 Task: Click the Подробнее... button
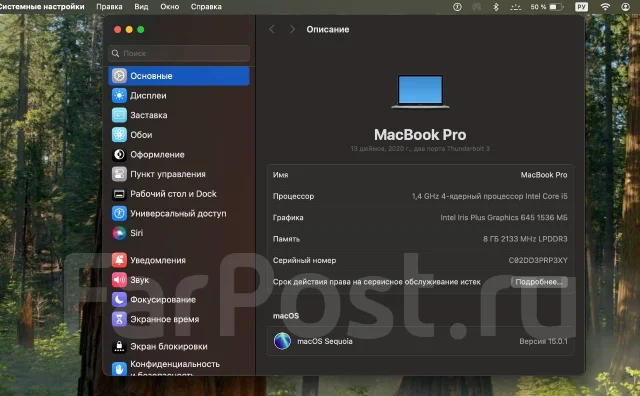539,282
